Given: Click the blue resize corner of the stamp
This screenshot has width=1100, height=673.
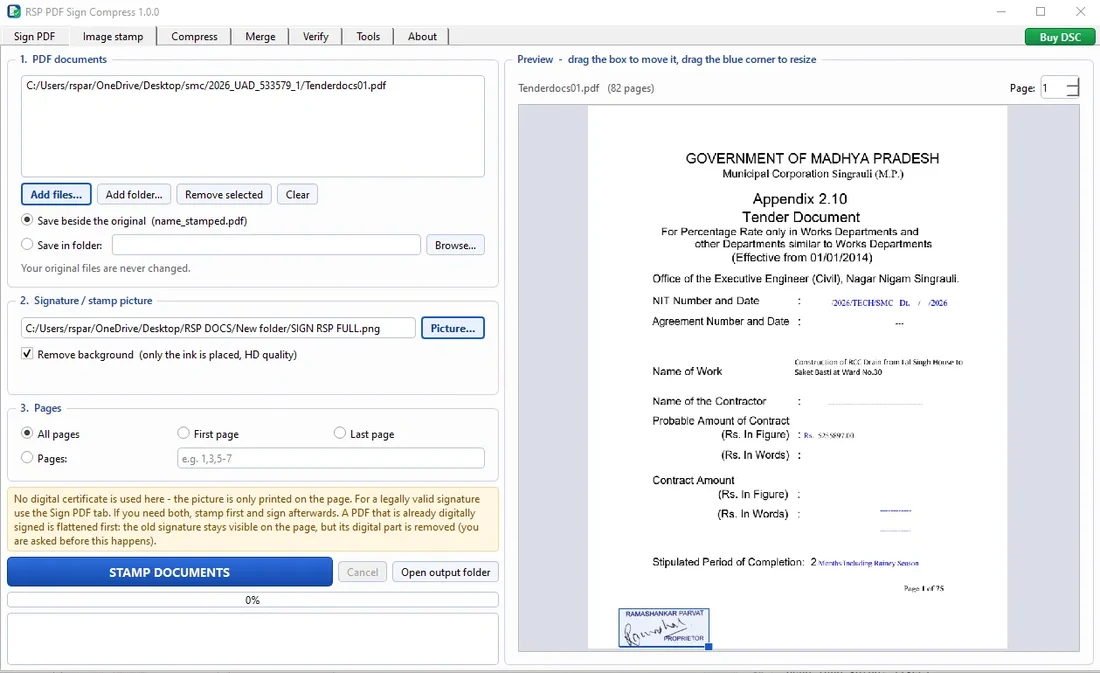Looking at the screenshot, I should pos(709,646).
